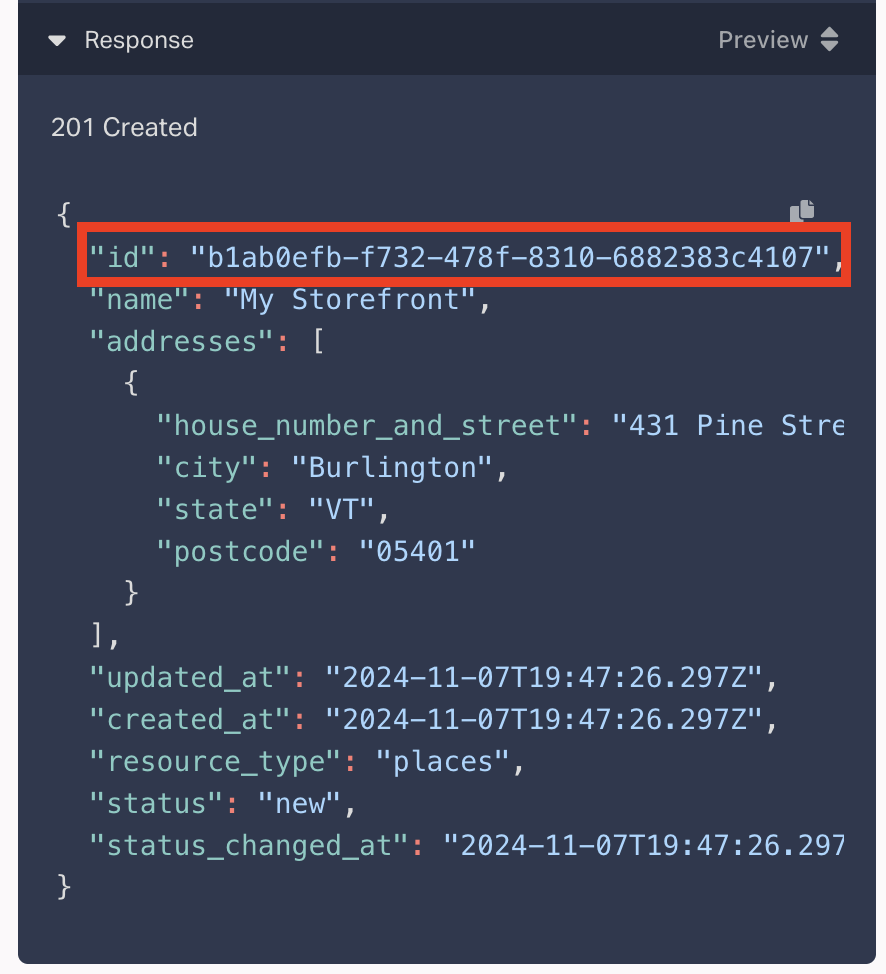Click the "Burlington" city value
Image resolution: width=886 pixels, height=974 pixels.
(x=392, y=468)
